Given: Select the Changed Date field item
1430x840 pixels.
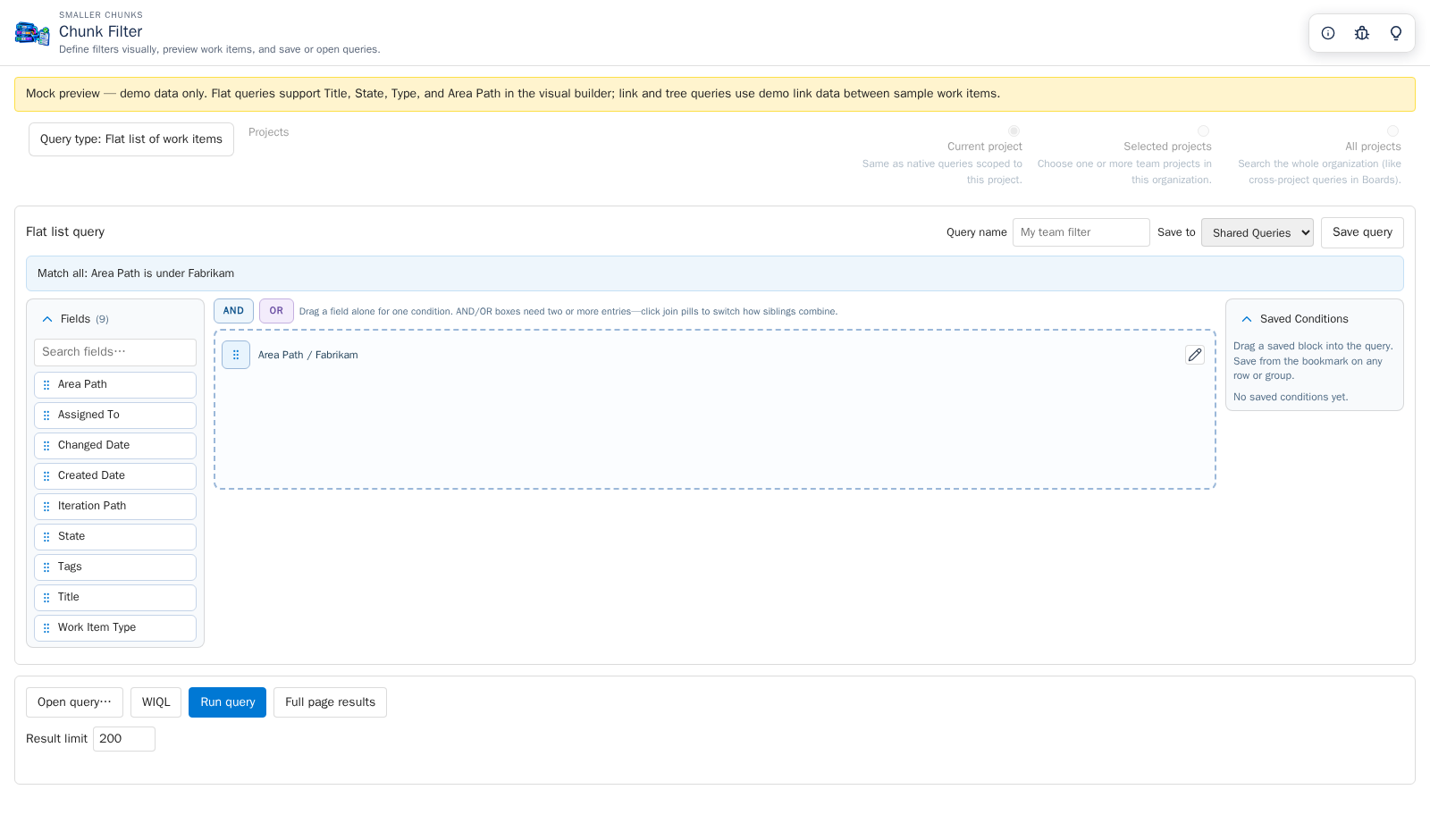Looking at the screenshot, I should [x=115, y=446].
